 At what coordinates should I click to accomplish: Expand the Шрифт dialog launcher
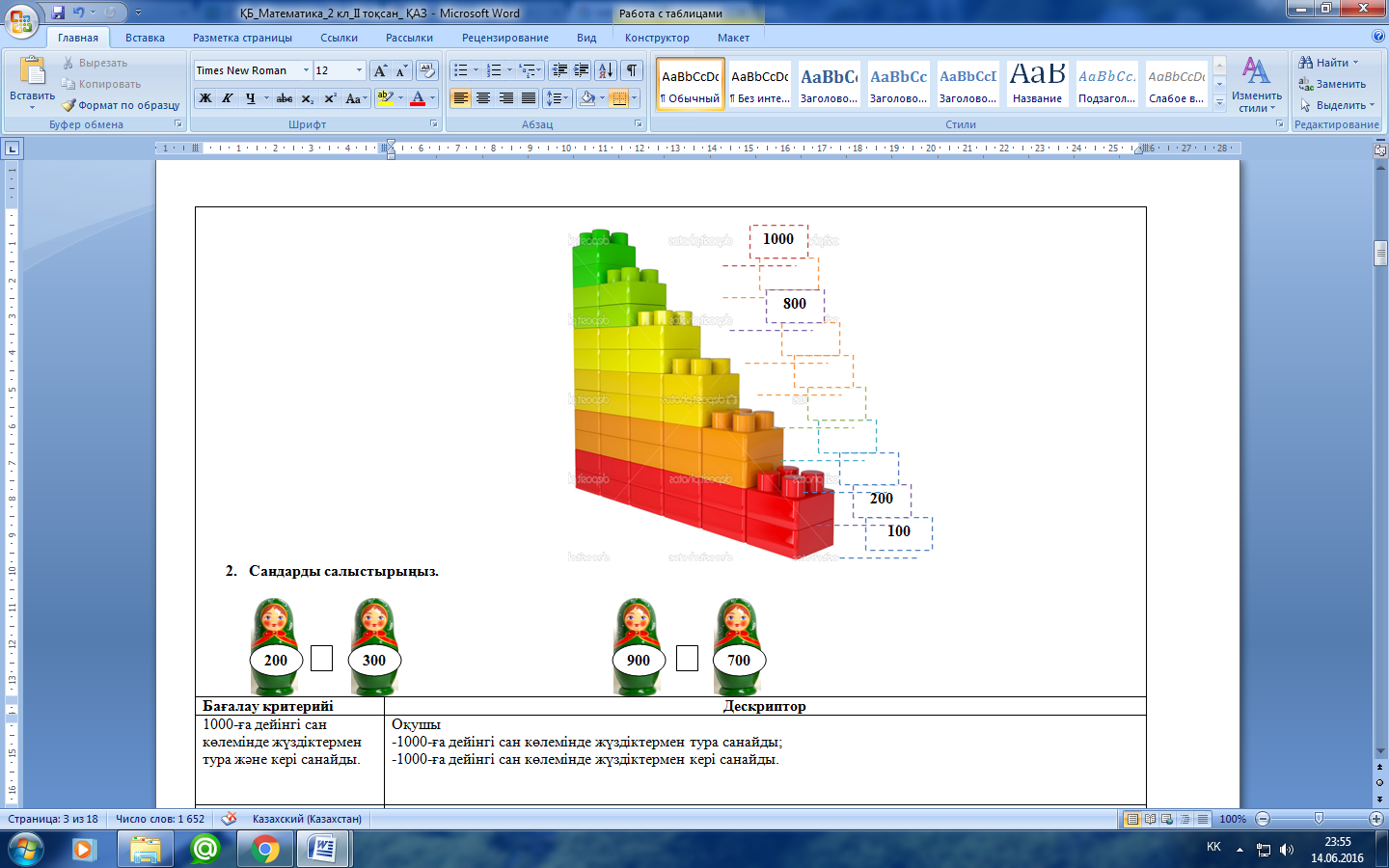tap(434, 124)
